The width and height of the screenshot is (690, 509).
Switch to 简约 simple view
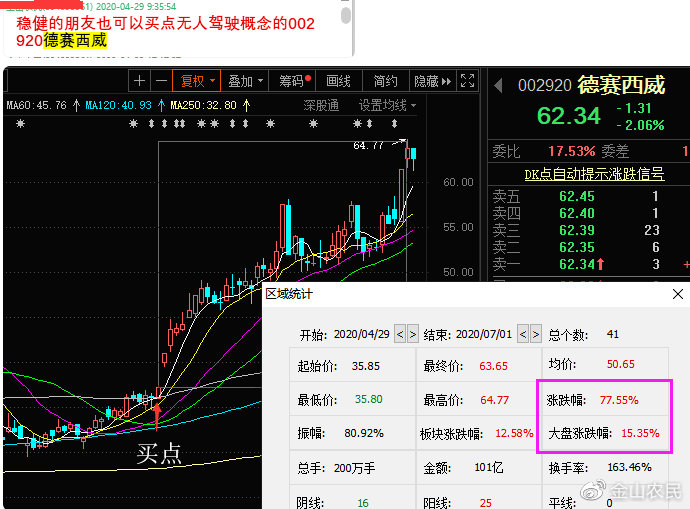[385, 81]
